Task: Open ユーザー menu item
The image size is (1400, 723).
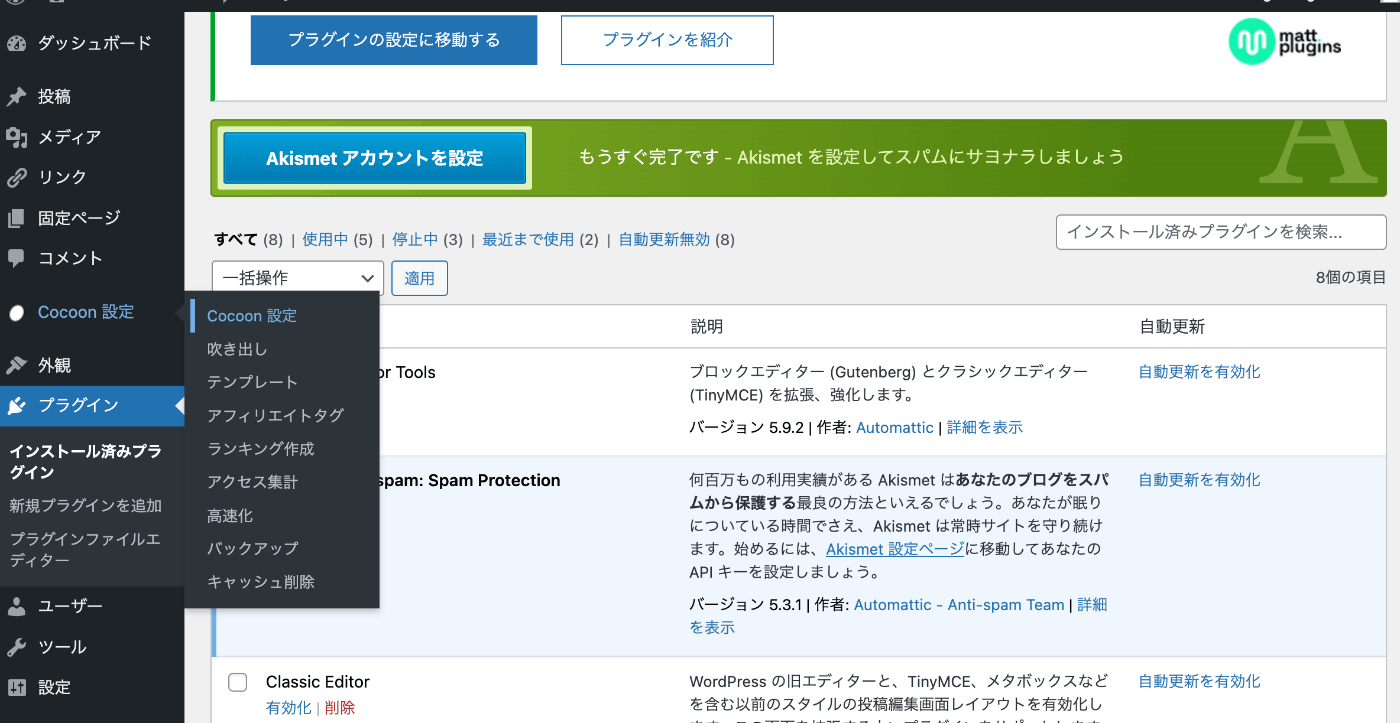Action: coord(70,606)
